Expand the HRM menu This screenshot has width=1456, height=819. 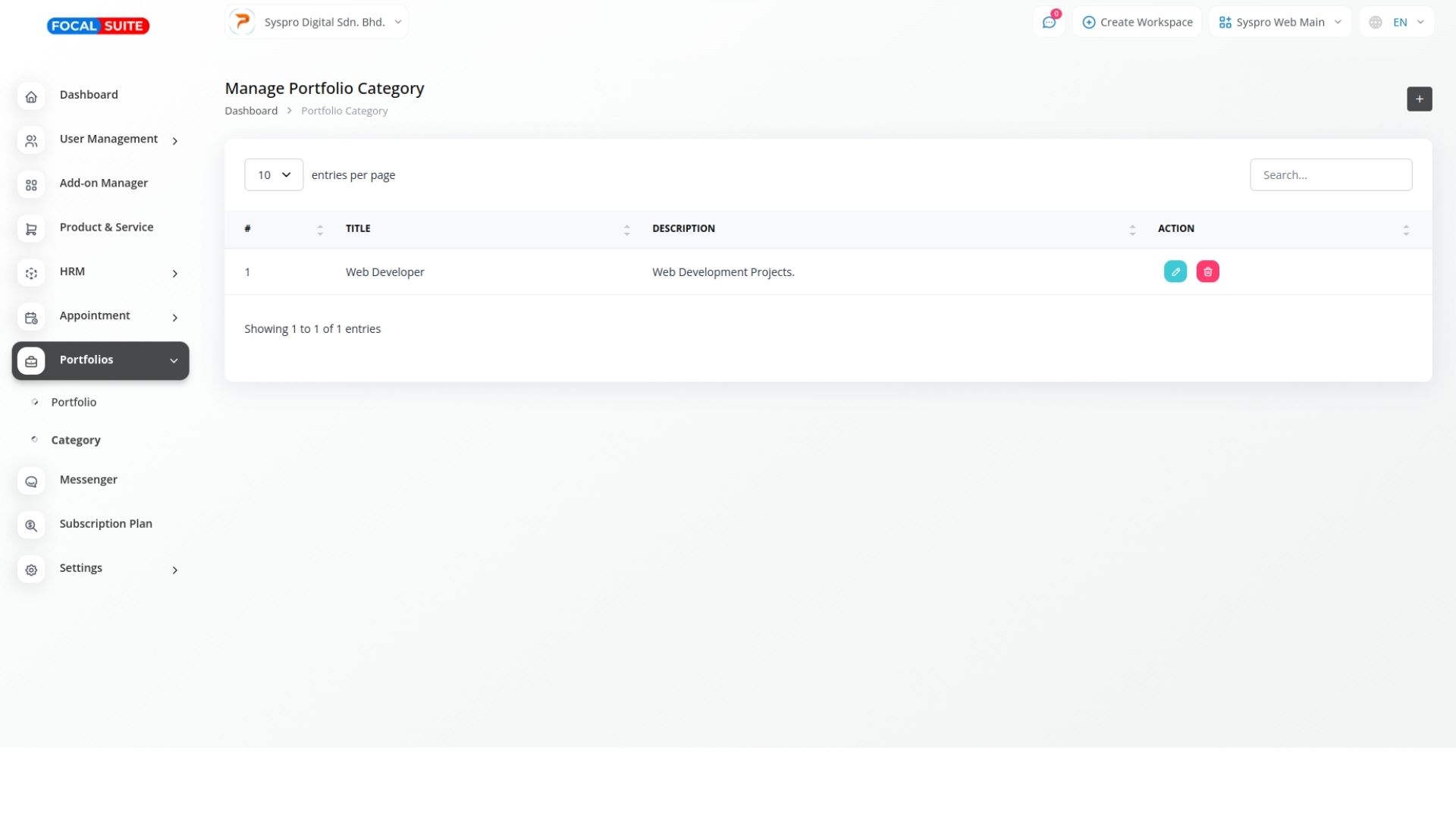click(100, 272)
